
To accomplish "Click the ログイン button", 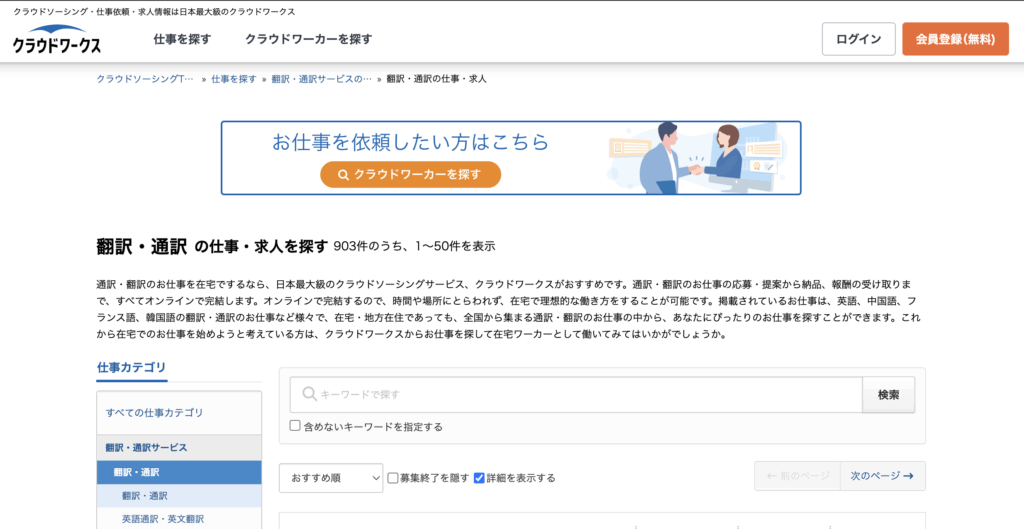I will pos(858,39).
